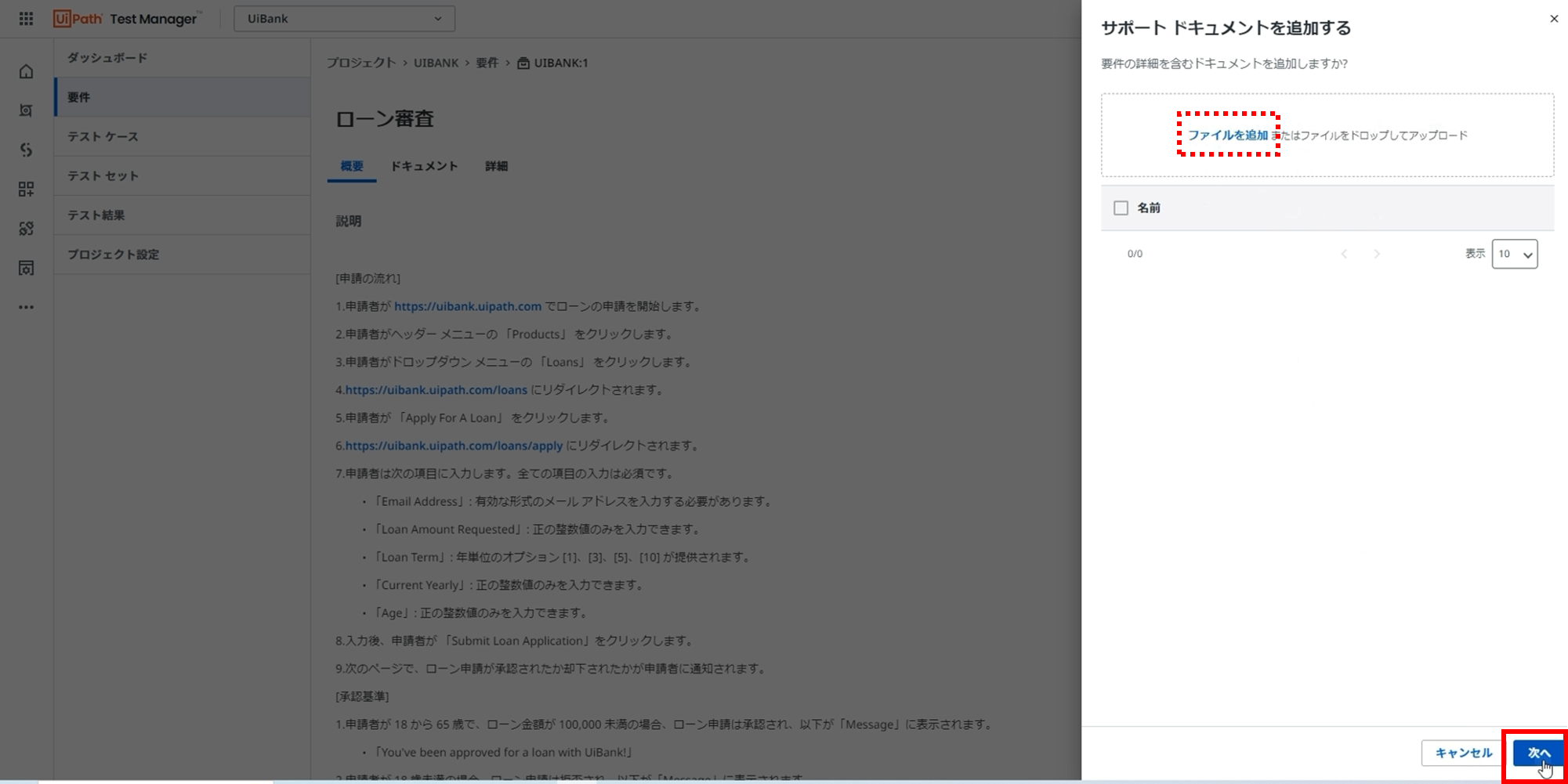This screenshot has height=784, width=1568.
Task: Open プロジェクト設定 in the side menu
Action: [182, 254]
